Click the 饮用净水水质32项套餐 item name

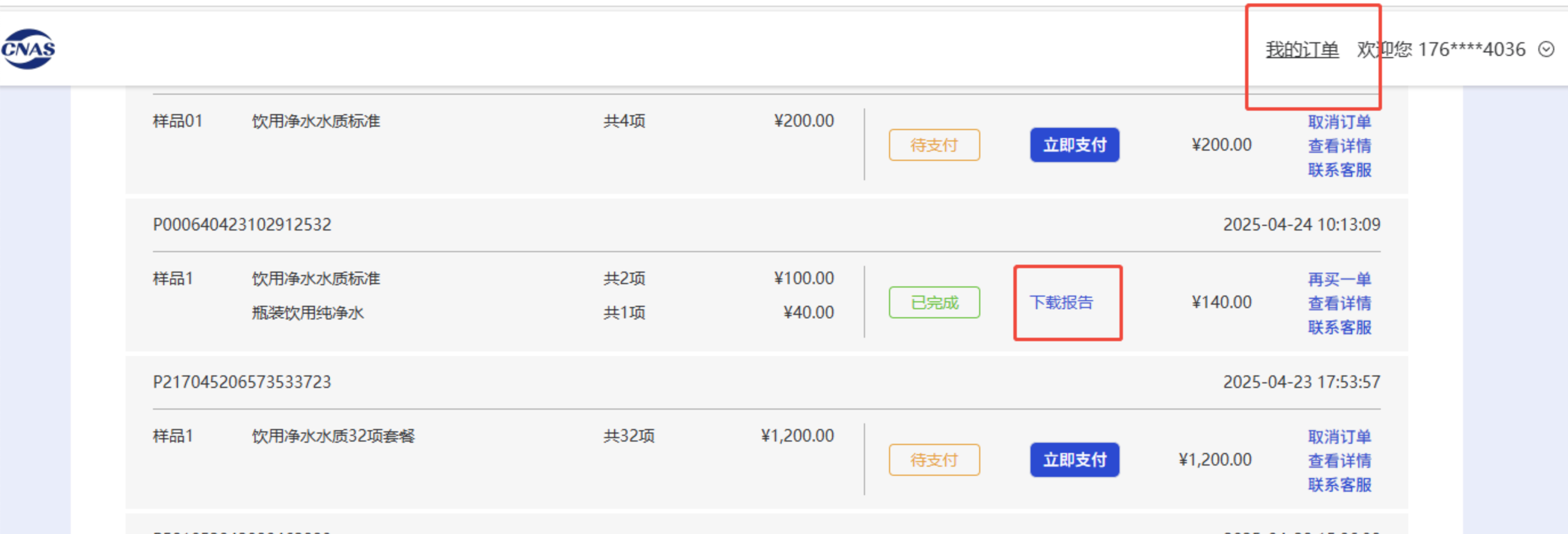pyautogui.click(x=333, y=436)
